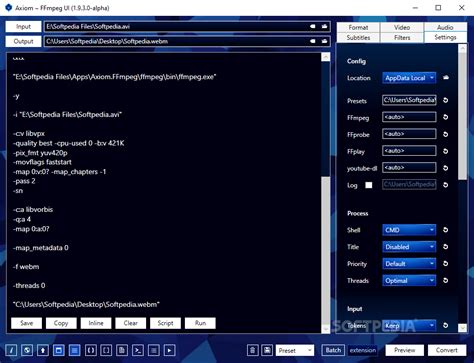Open config folder icon next to Location
The height and width of the screenshot is (363, 474).
click(x=446, y=78)
